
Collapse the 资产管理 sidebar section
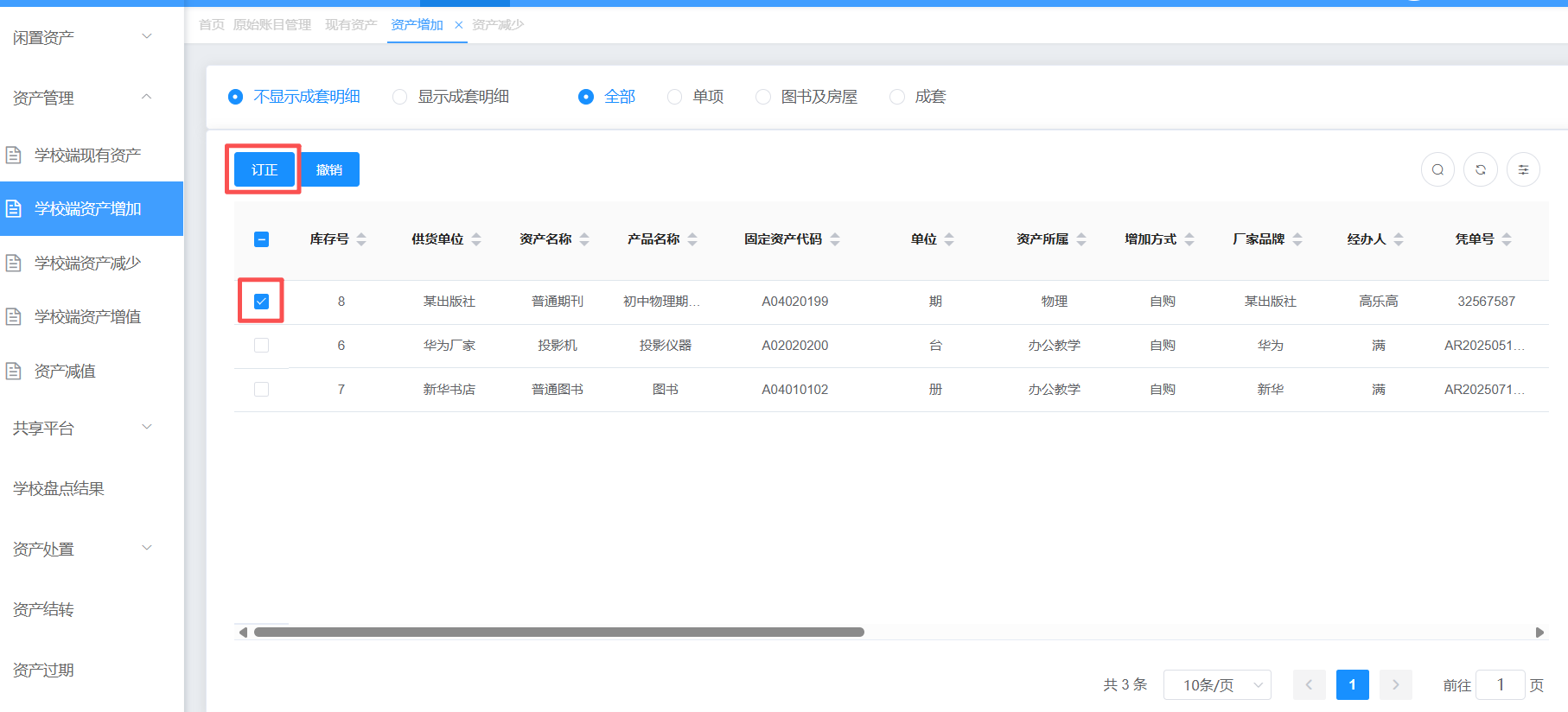(x=82, y=98)
